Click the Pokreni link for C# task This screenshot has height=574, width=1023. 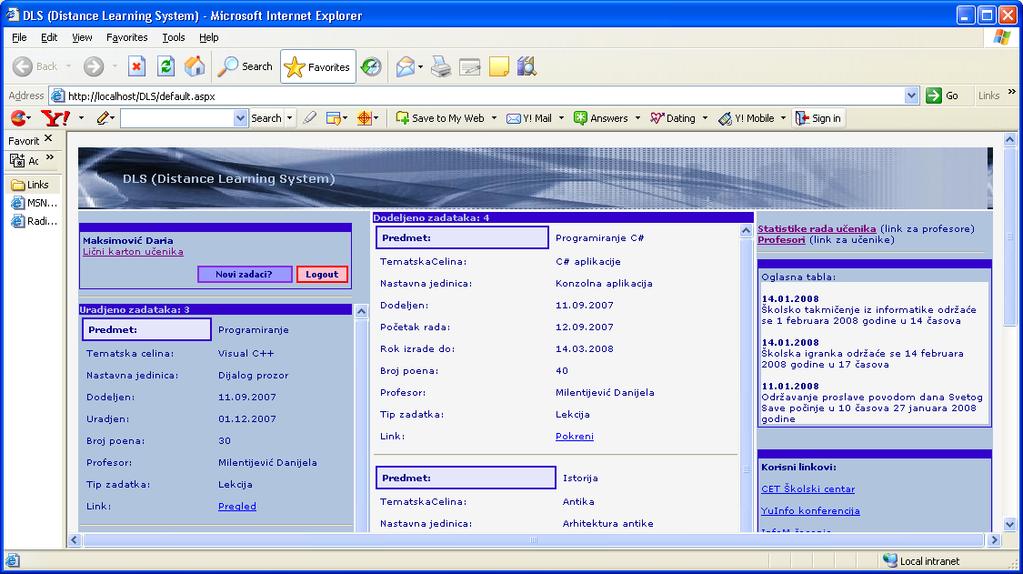(x=574, y=436)
